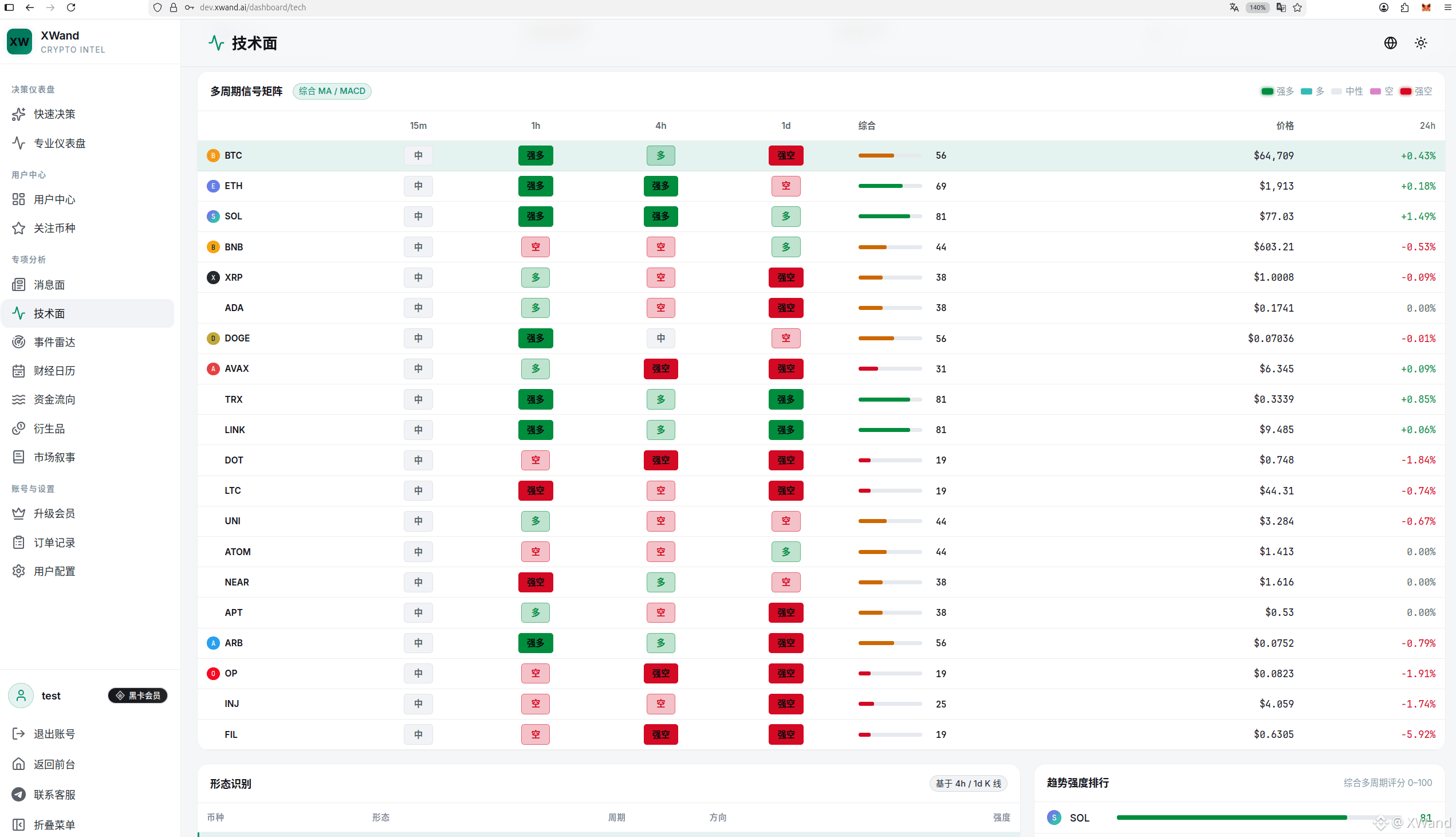Screen dimensions: 1456x837
Task: Click the 事件雷达 radar icon
Action: click(x=19, y=342)
